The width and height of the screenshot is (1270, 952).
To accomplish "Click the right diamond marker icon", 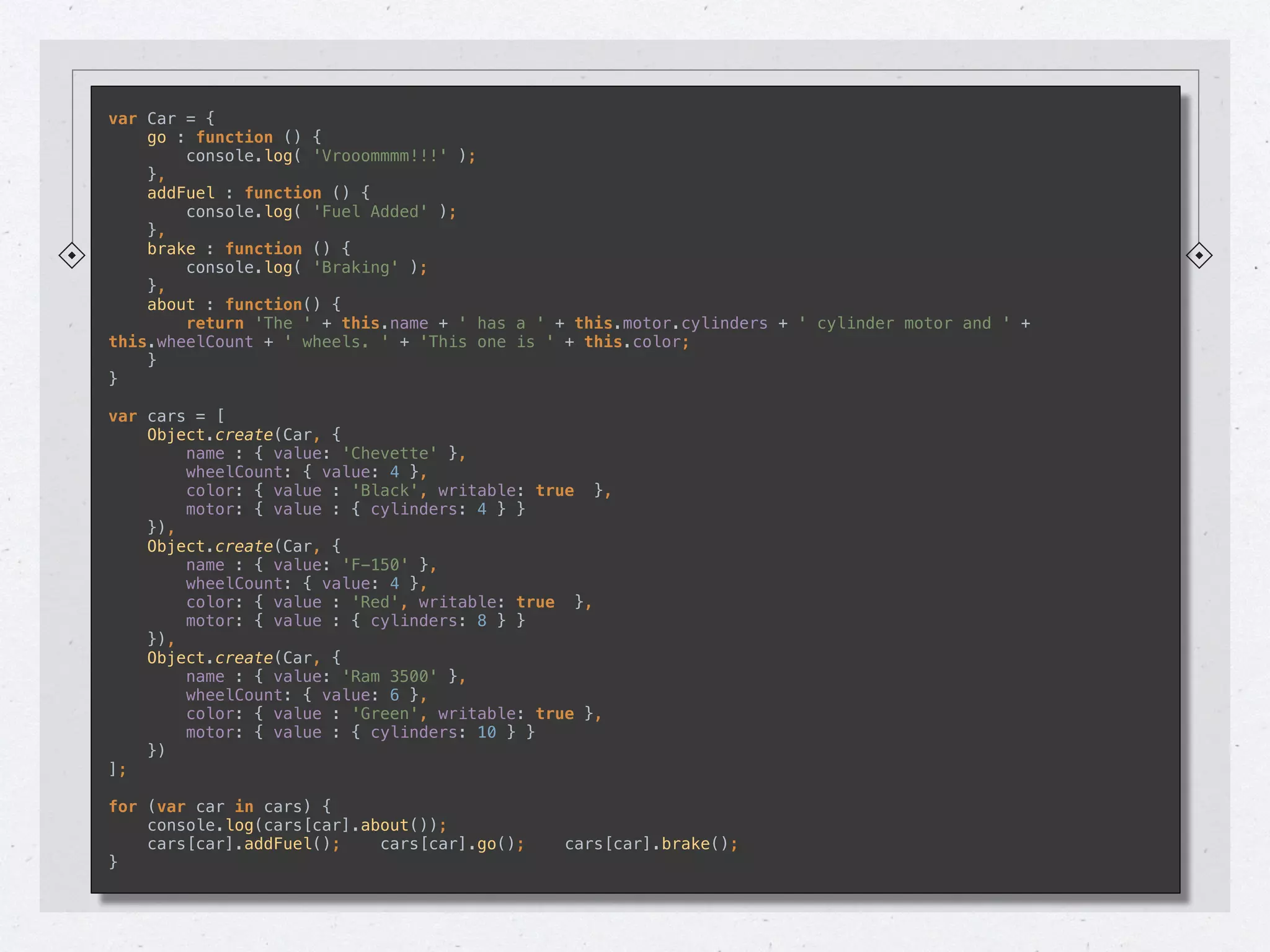I will pyautogui.click(x=1199, y=255).
